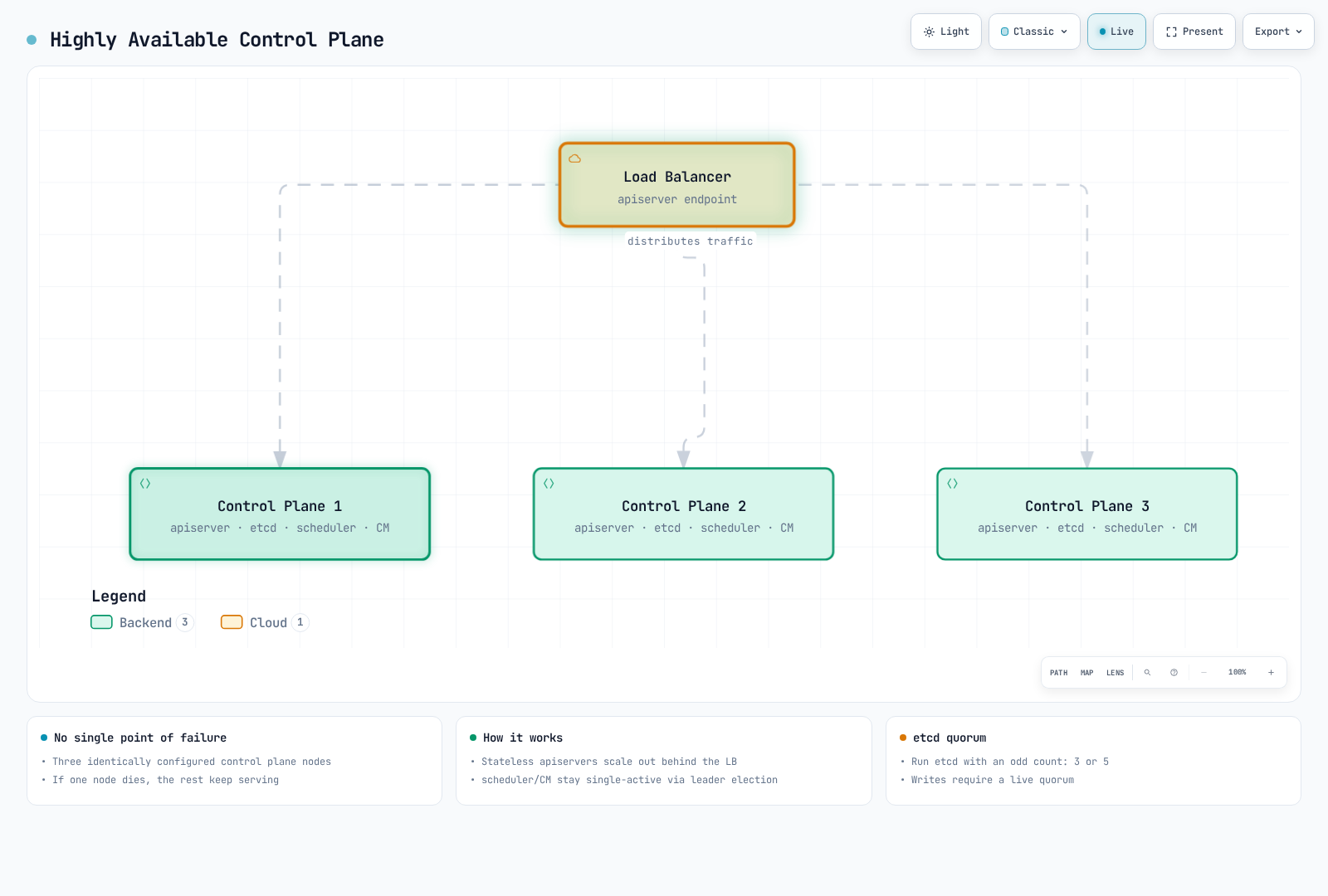
Task: Click 'Stateless apiservers scale out behind the LB'
Action: [609, 762]
